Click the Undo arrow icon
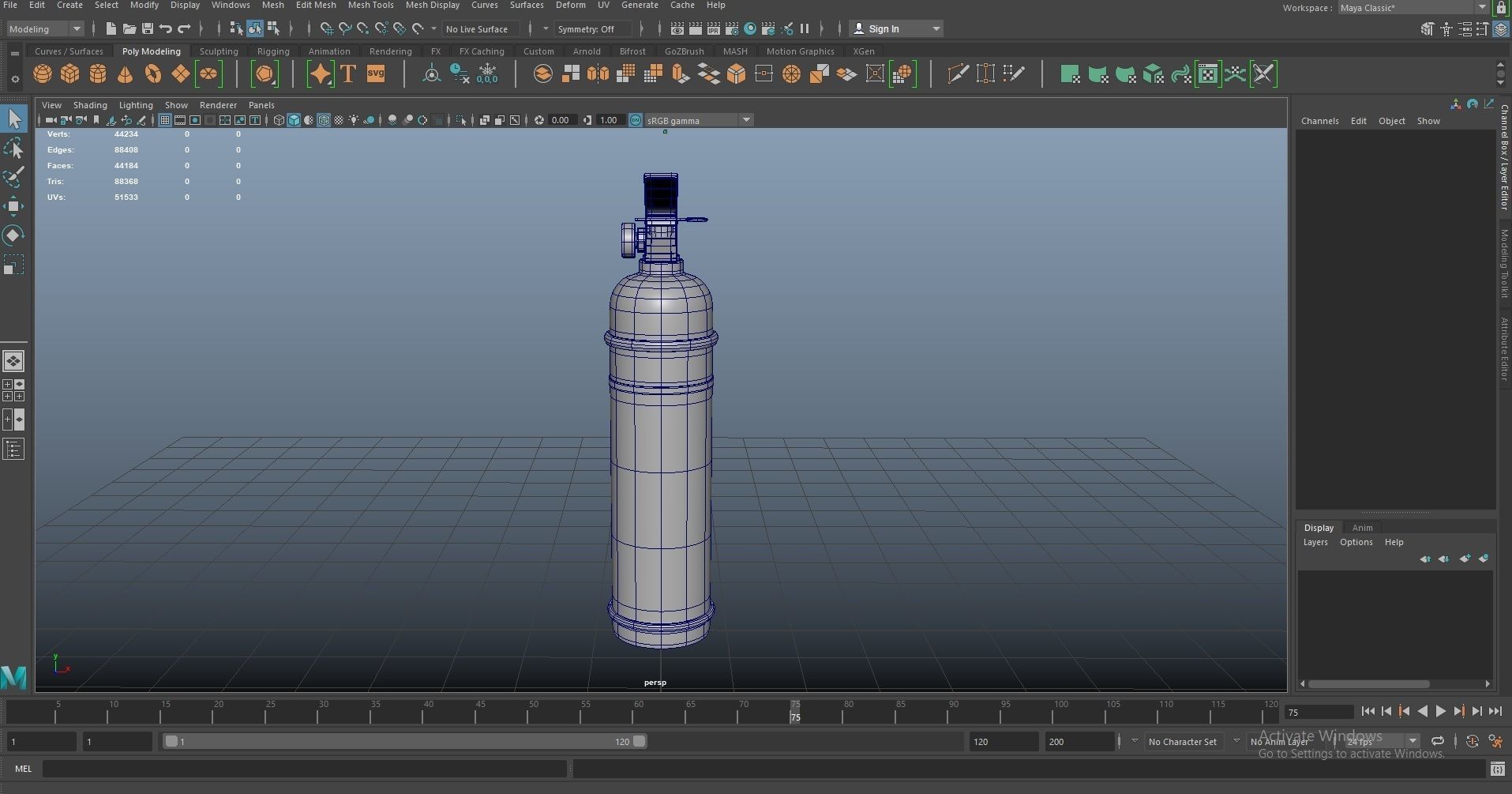The width and height of the screenshot is (1512, 794). pos(165,29)
